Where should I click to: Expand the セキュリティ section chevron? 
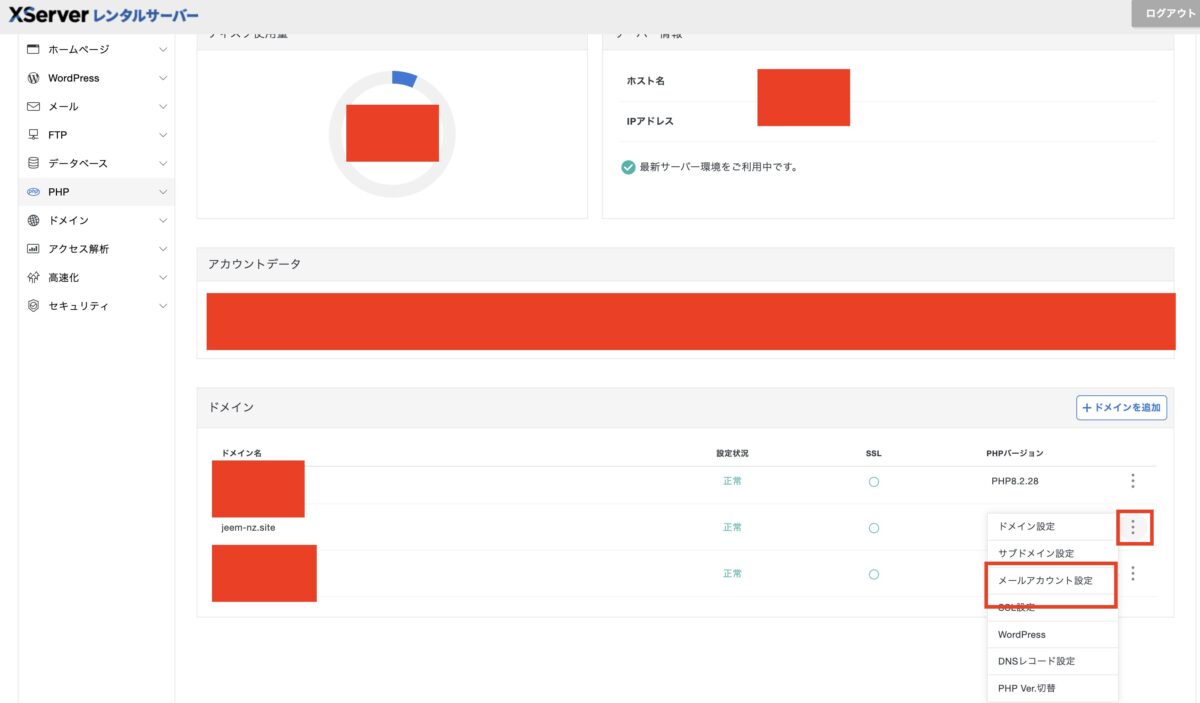163,306
